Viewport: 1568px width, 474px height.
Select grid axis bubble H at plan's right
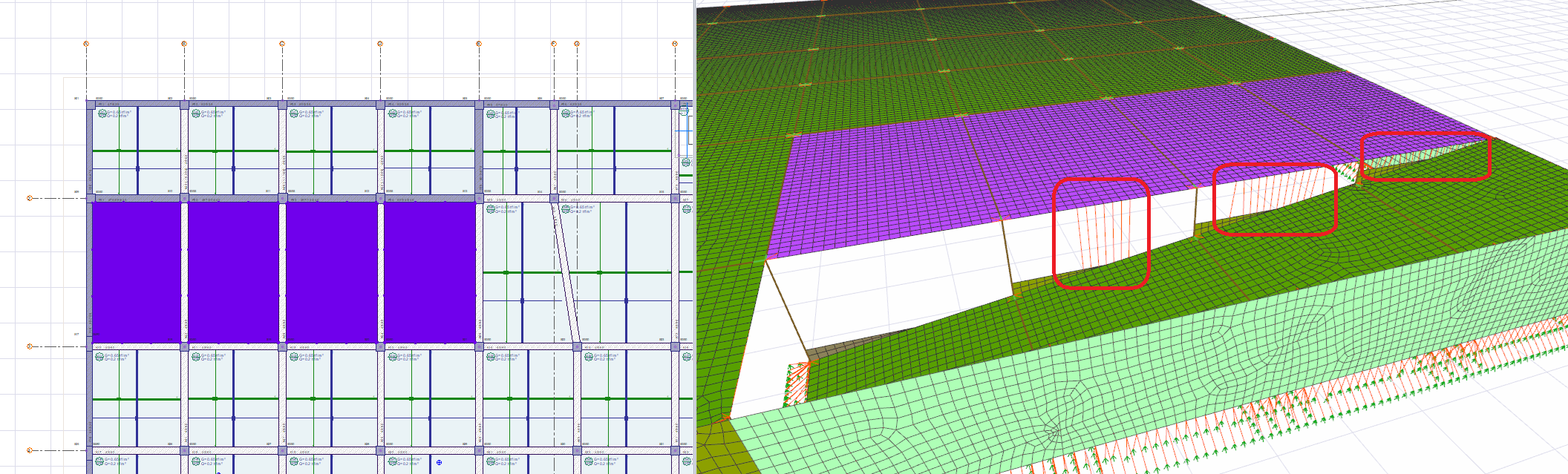point(675,44)
